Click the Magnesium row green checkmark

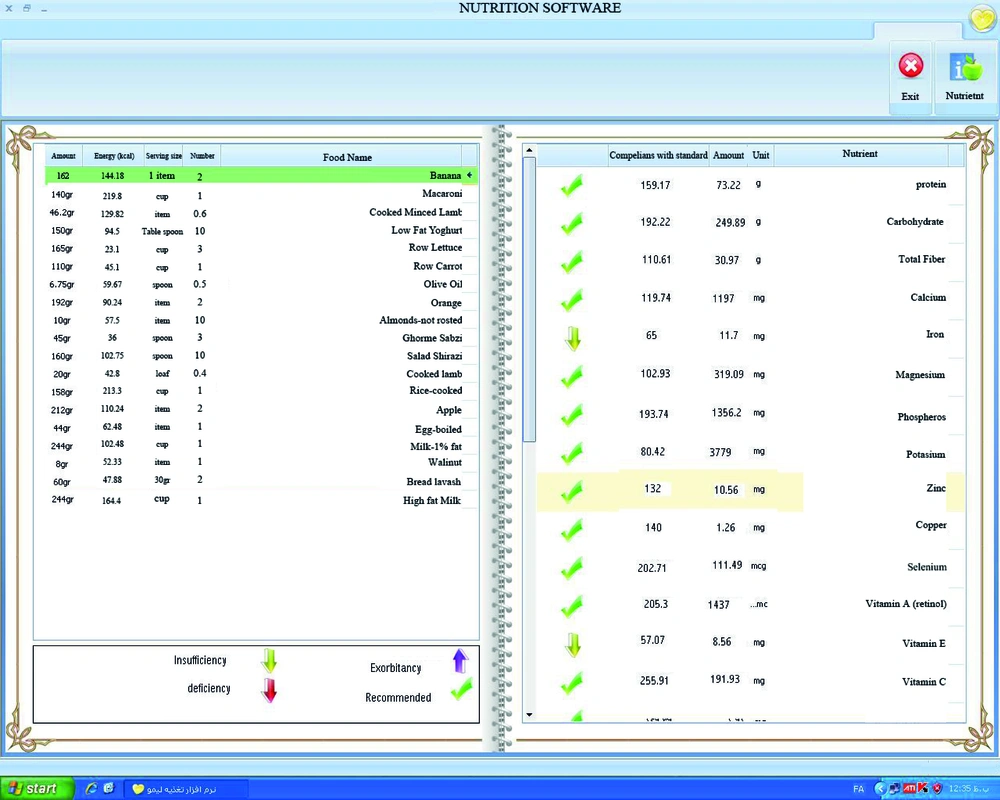click(x=572, y=376)
